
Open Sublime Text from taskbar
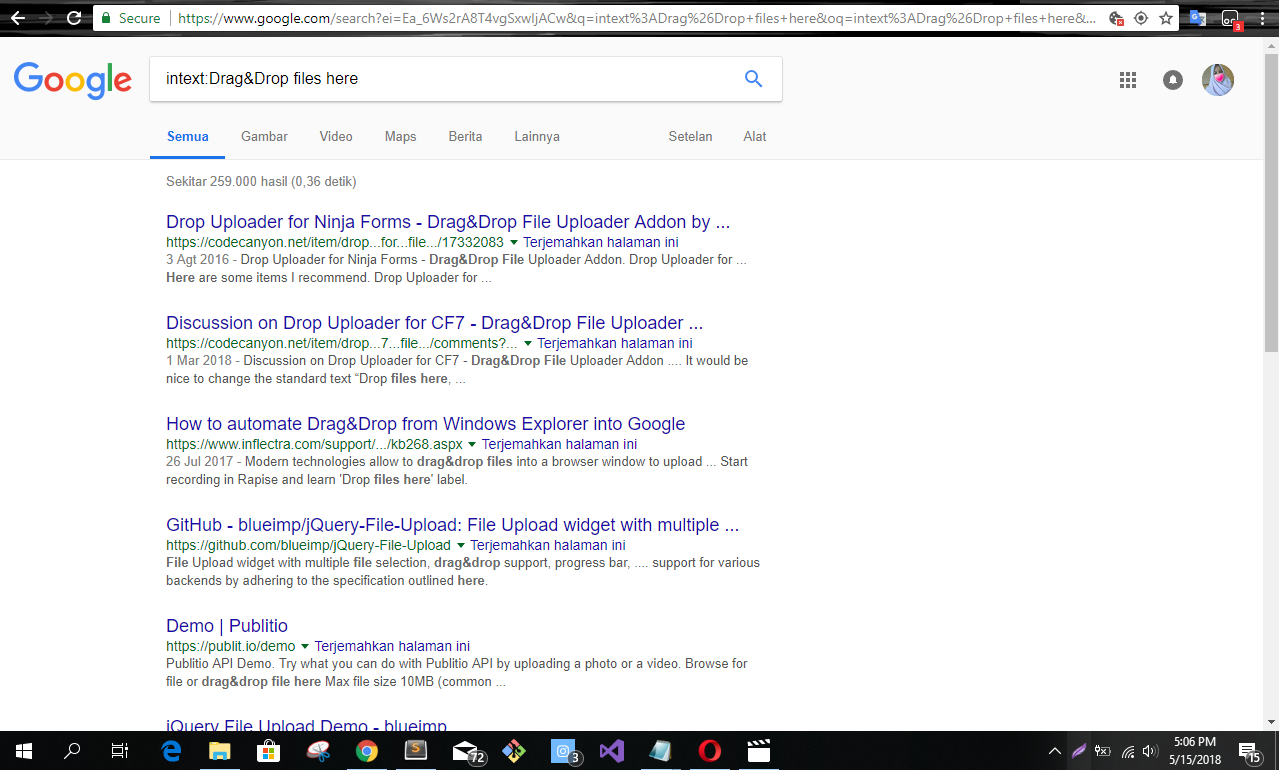tap(416, 751)
